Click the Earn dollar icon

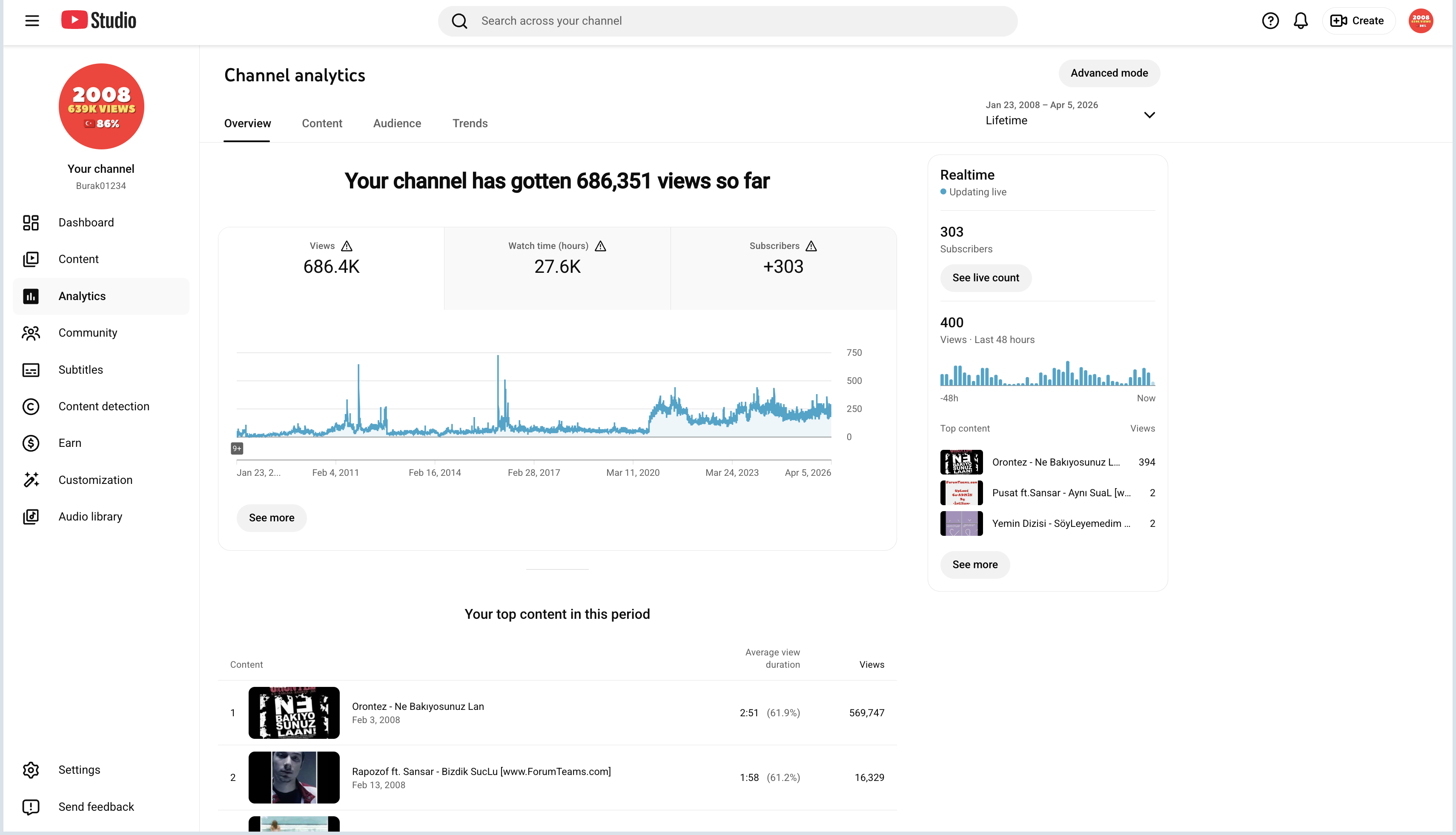(x=31, y=443)
